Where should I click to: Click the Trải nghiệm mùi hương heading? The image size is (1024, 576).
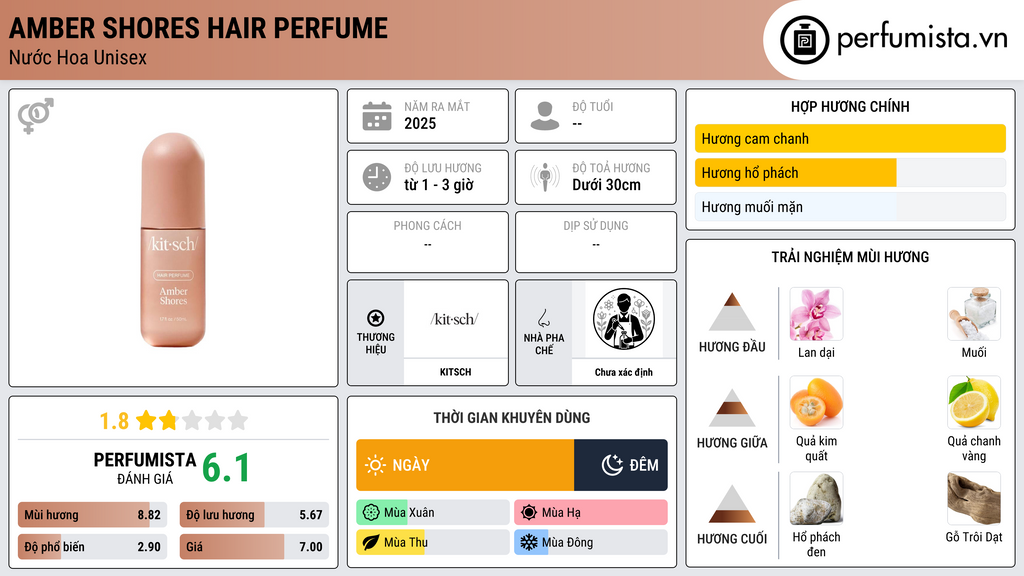pos(850,257)
